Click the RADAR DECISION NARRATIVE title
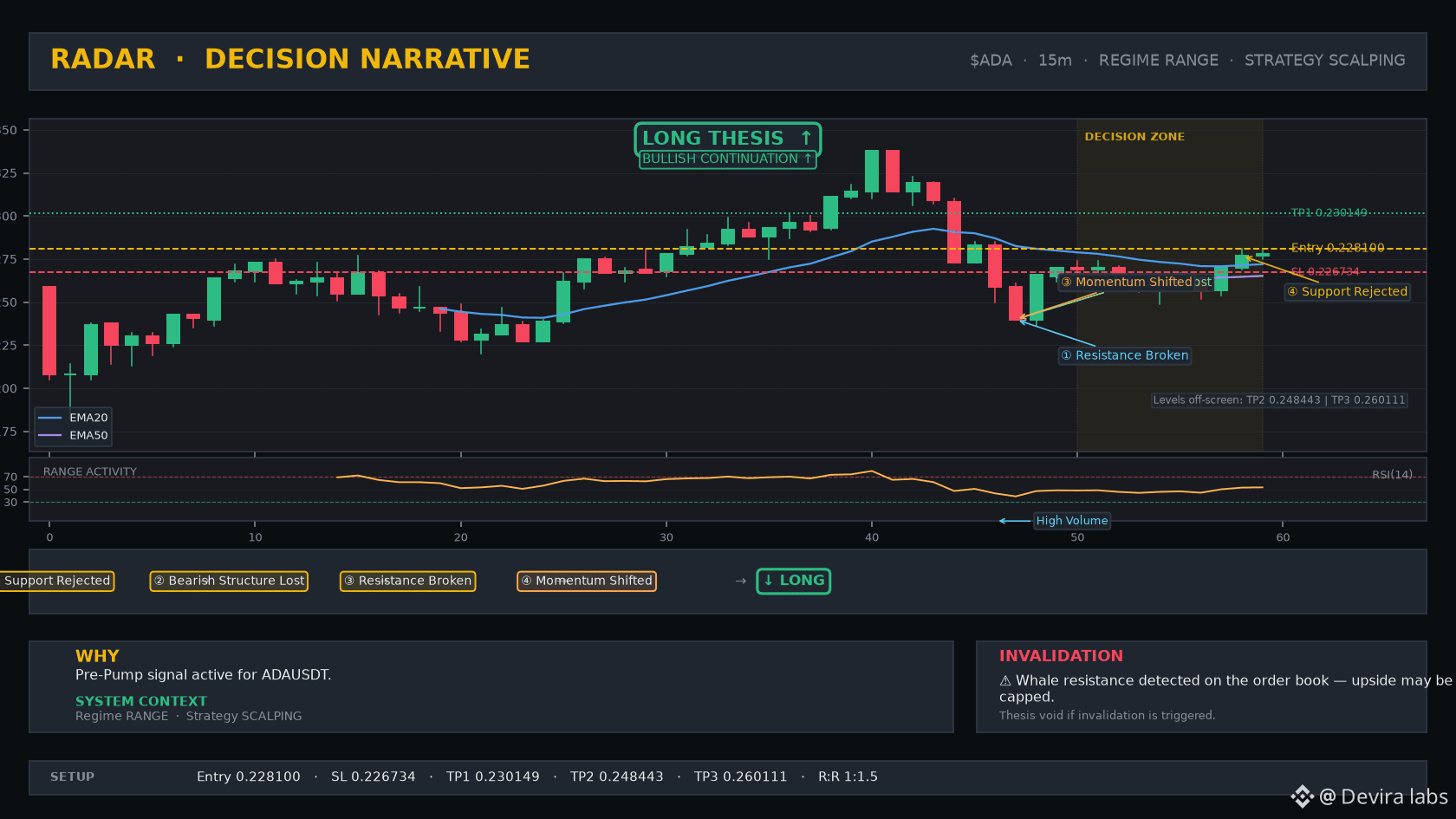 click(x=290, y=59)
